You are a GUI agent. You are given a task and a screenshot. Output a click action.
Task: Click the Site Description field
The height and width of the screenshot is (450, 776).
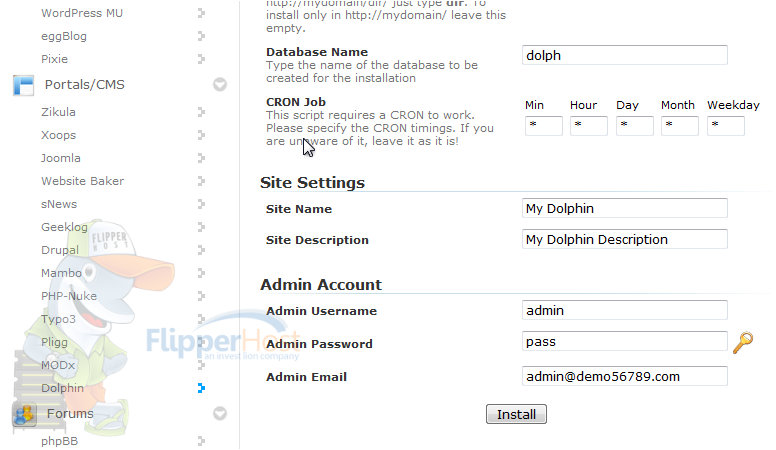click(625, 239)
